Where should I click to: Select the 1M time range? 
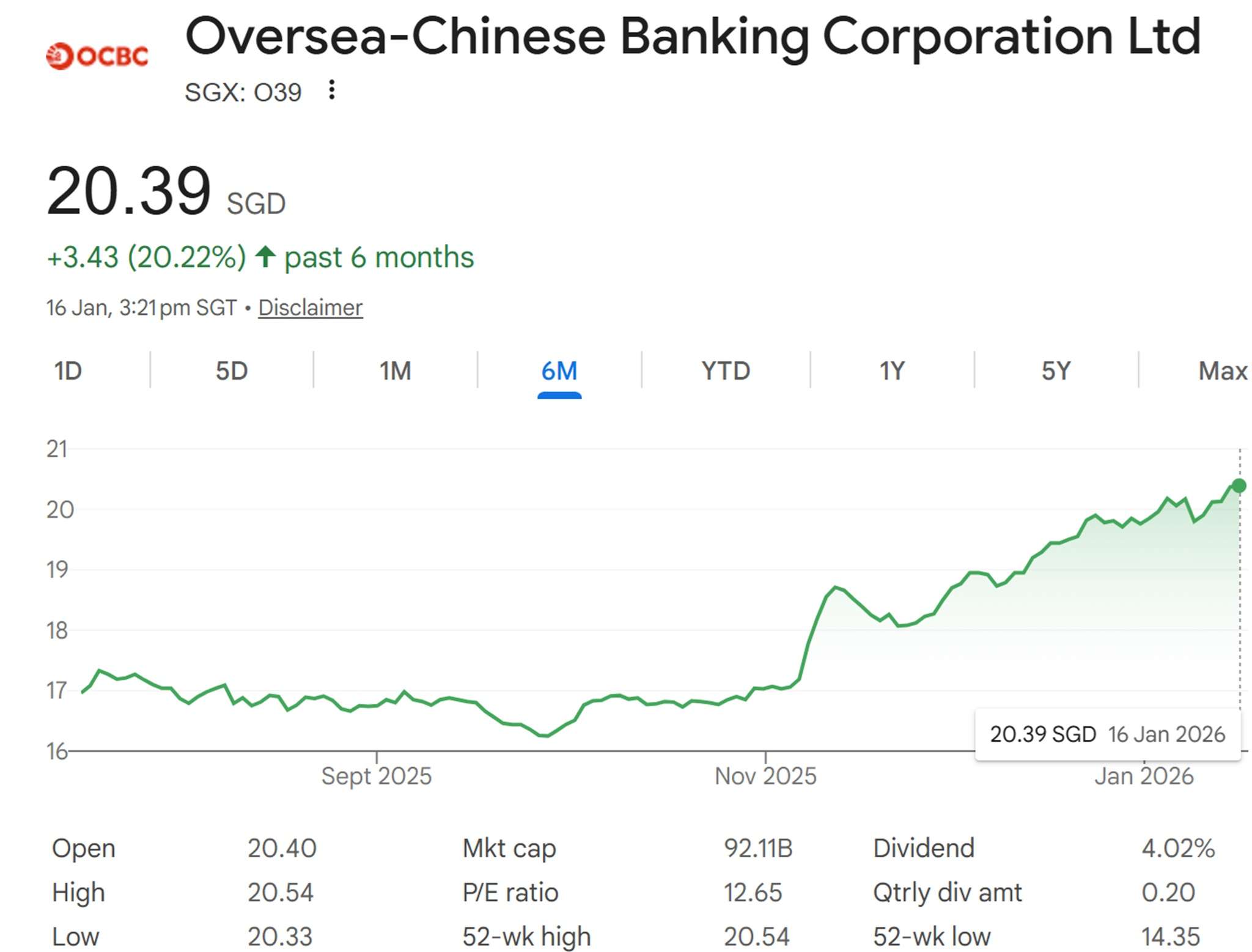pos(395,371)
